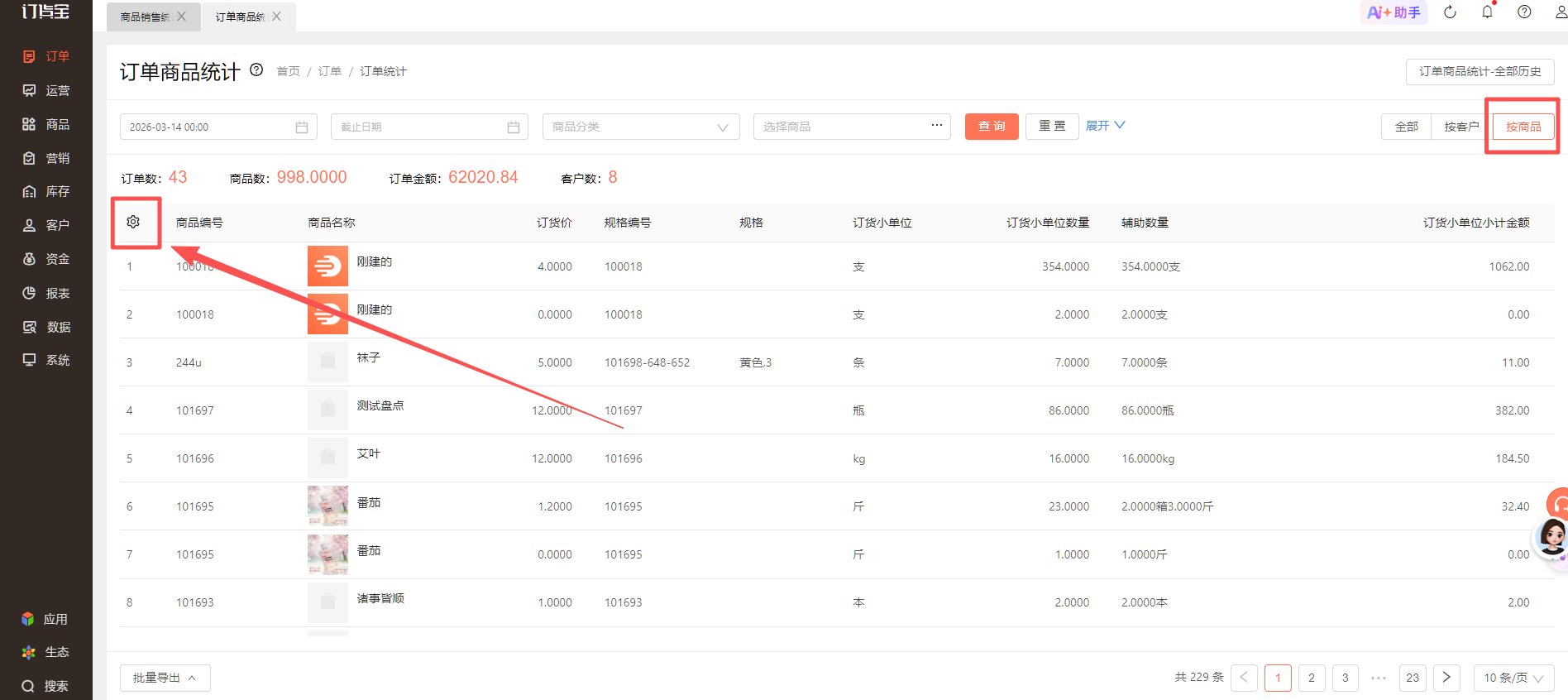Viewport: 1568px width, 700px height.
Task: Open the 批量导出 dropdown menu
Action: click(x=165, y=678)
